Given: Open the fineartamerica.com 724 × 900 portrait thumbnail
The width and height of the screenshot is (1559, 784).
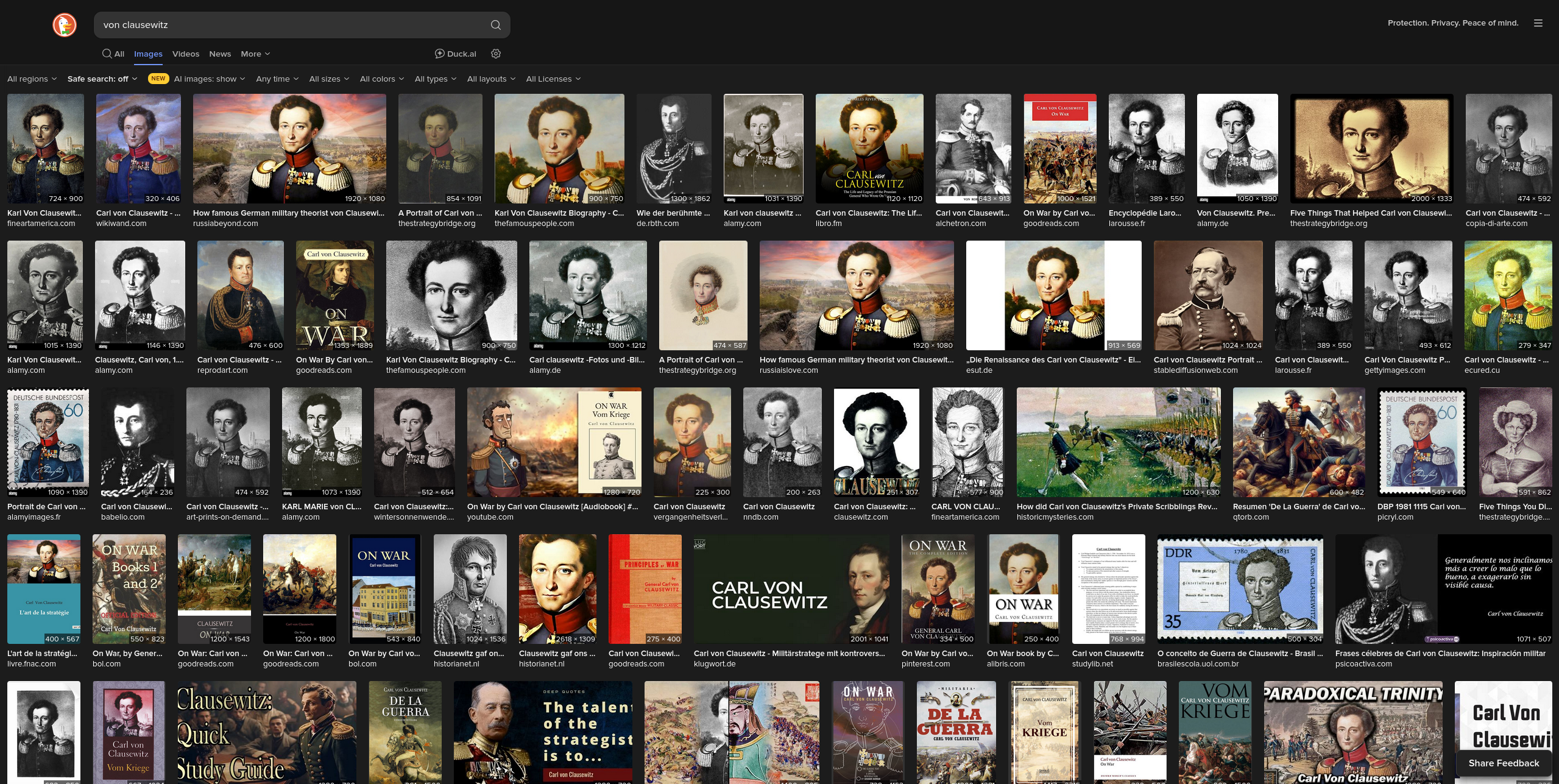Looking at the screenshot, I should (46, 149).
